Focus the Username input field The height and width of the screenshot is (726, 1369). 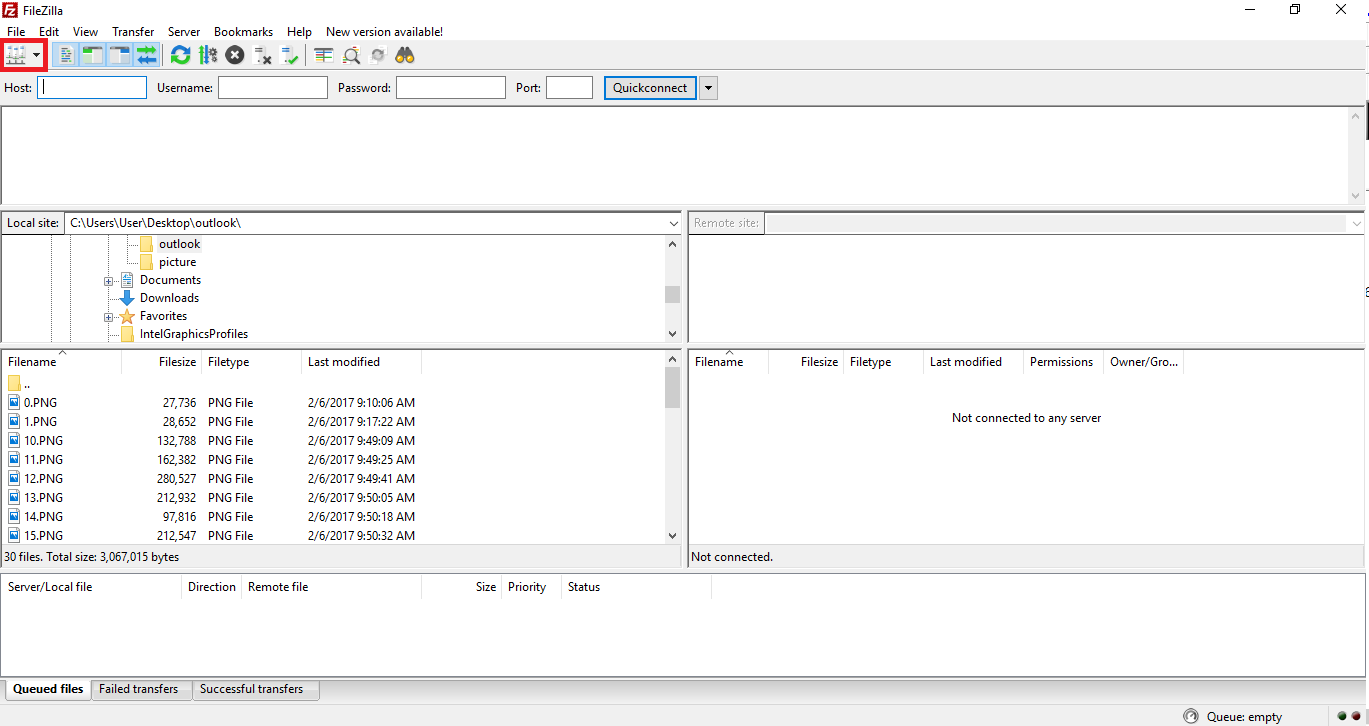click(x=273, y=88)
